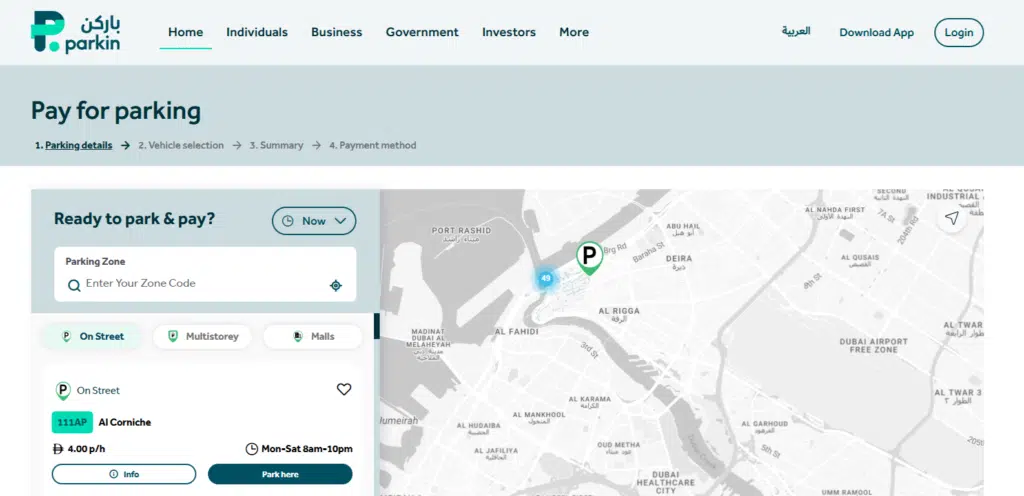Image resolution: width=1024 pixels, height=496 pixels.
Task: Select step 4 Payment method
Action: [372, 146]
